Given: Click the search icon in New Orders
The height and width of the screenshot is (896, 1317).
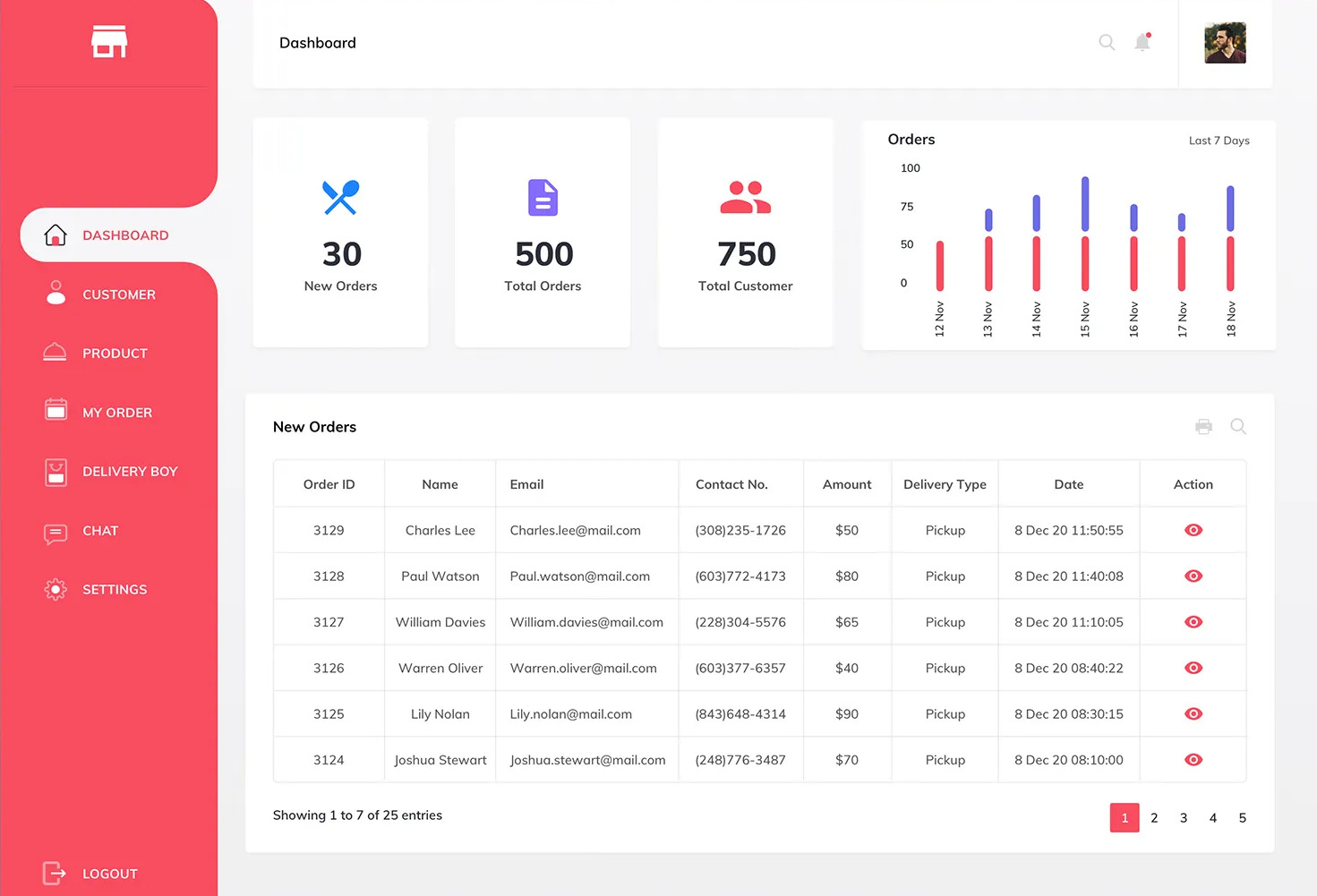Looking at the screenshot, I should tap(1238, 427).
